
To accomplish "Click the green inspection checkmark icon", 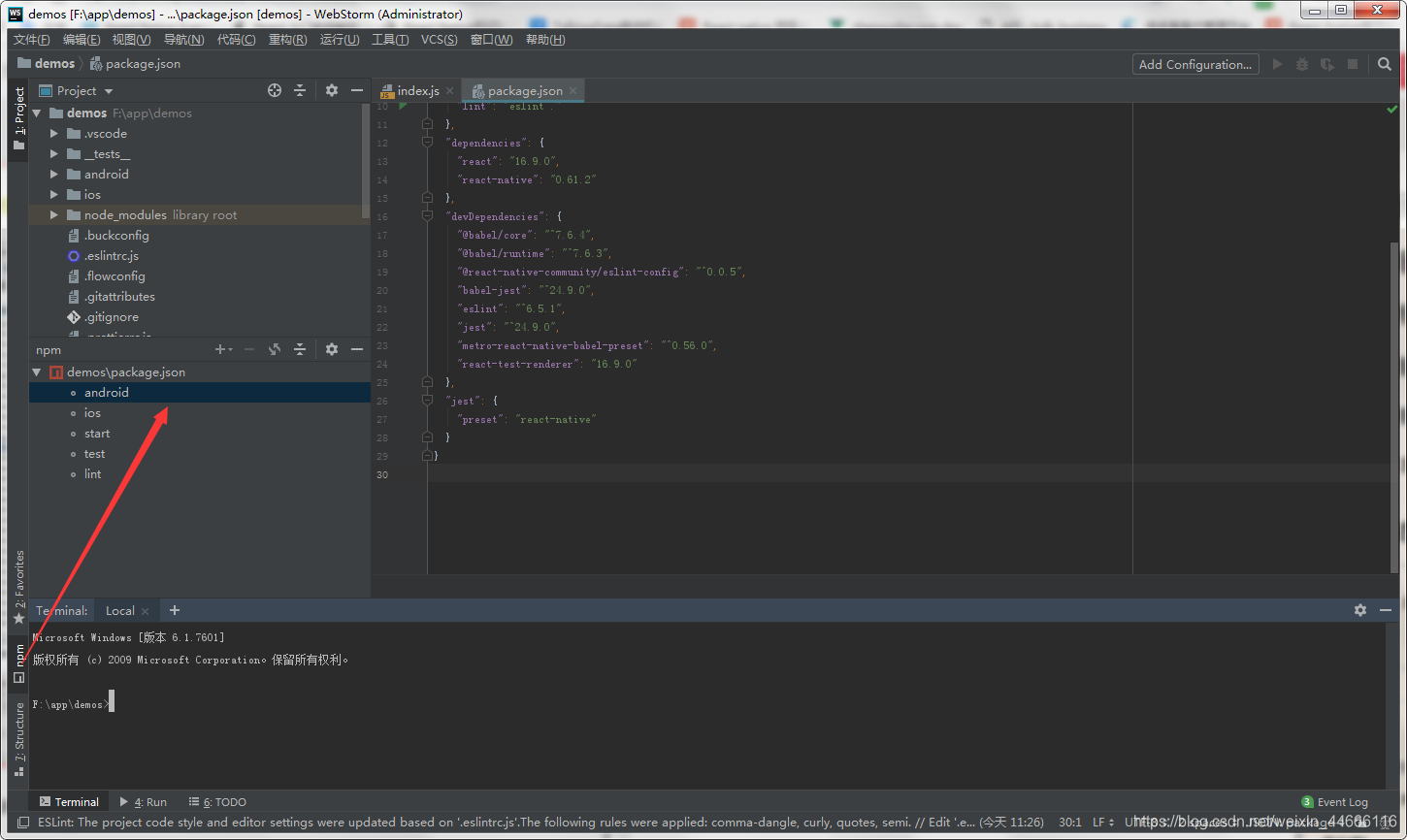I will point(1392,110).
